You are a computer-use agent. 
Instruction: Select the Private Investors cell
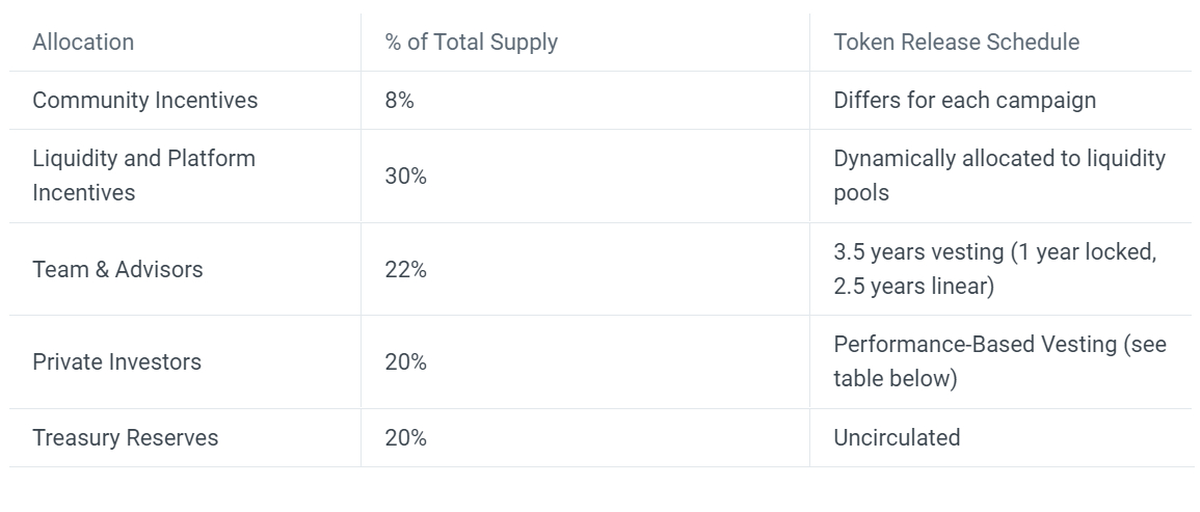click(x=116, y=362)
